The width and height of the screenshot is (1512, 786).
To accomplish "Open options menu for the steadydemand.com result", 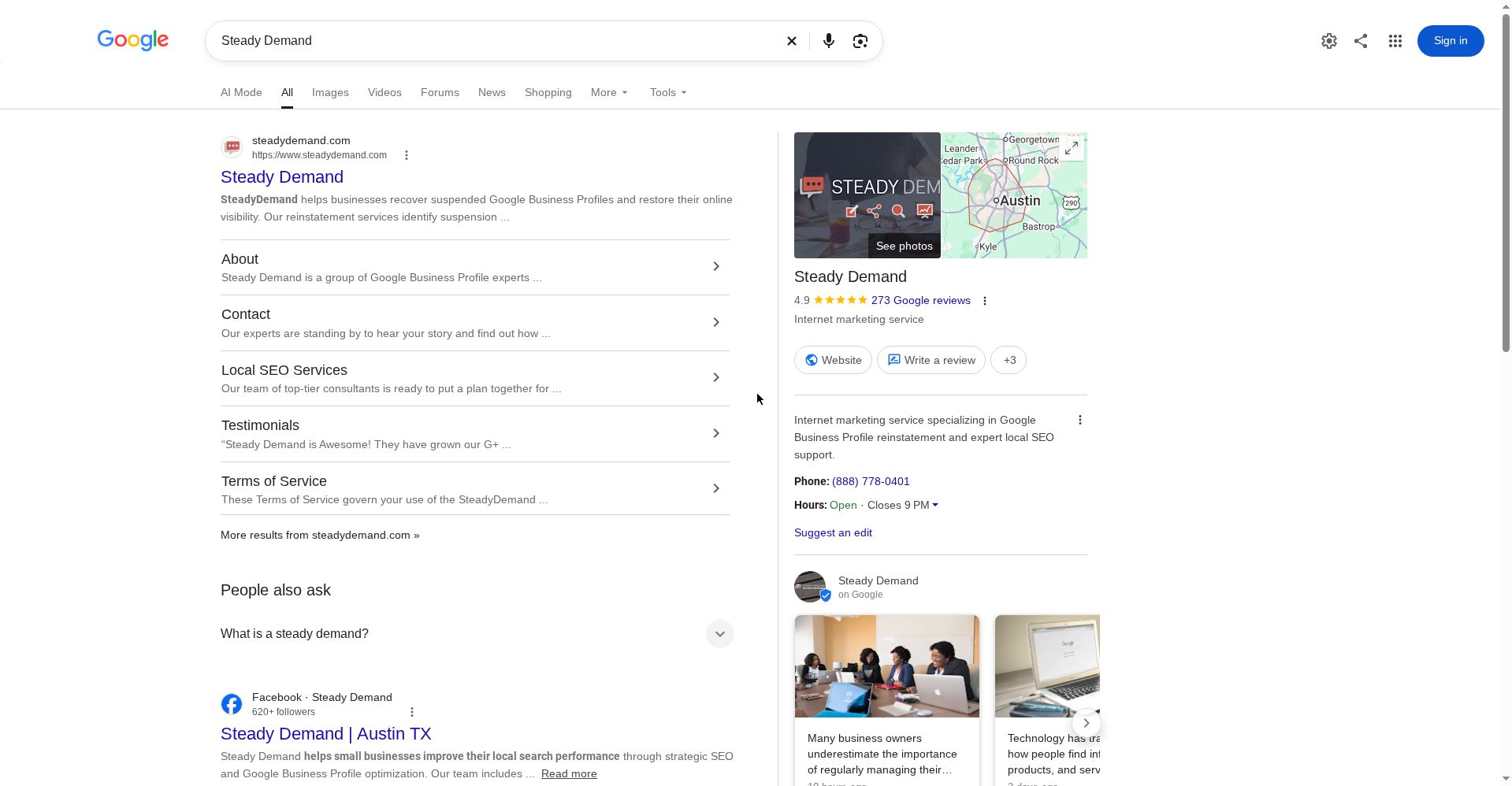I will point(407,155).
